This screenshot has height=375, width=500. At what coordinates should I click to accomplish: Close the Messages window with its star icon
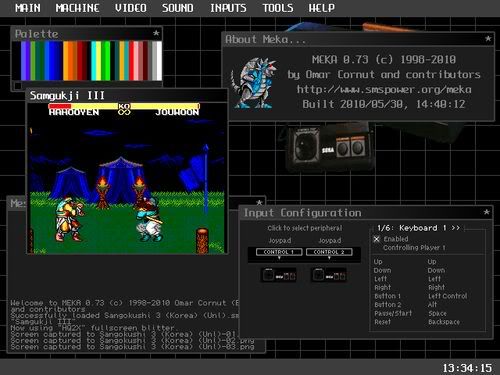pos(259,202)
